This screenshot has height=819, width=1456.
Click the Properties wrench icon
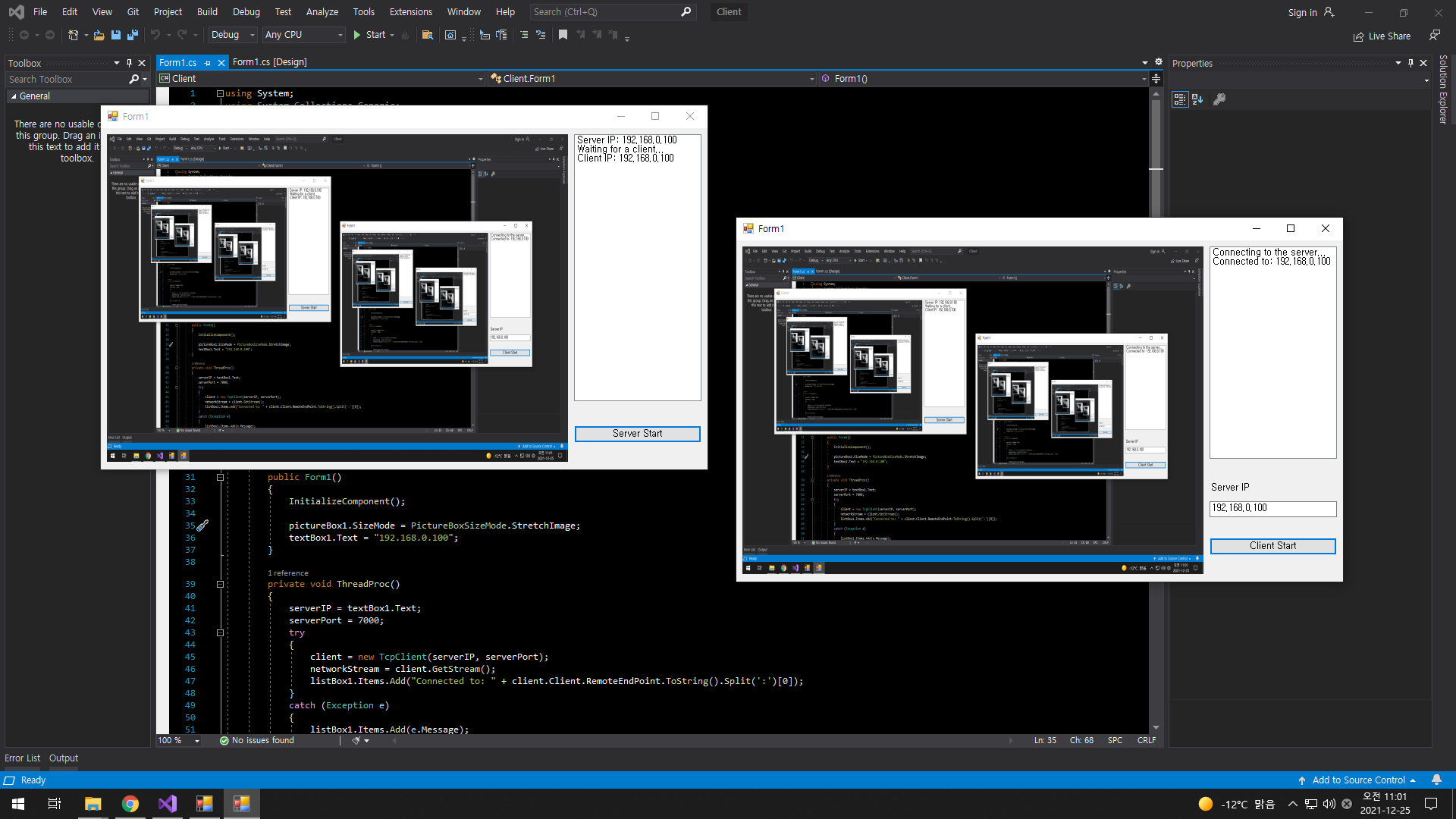[1219, 99]
